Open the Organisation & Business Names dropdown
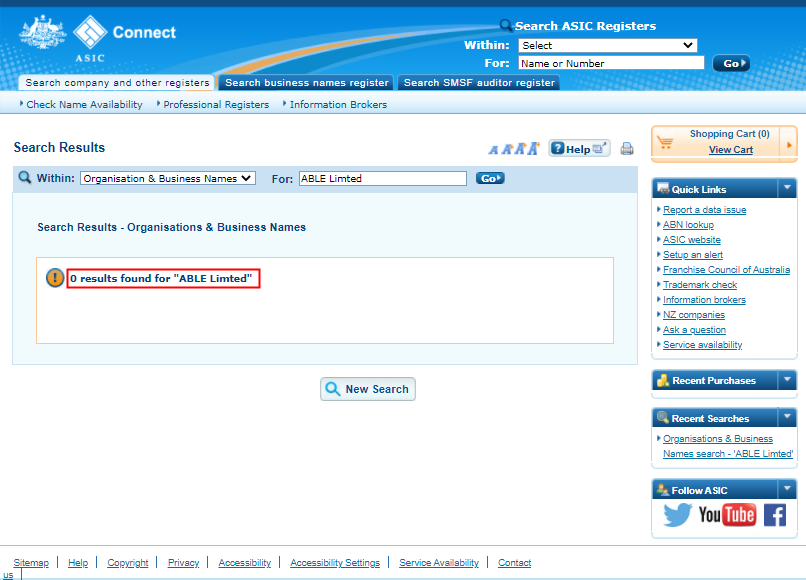Screen dimensions: 806x580 [168, 178]
